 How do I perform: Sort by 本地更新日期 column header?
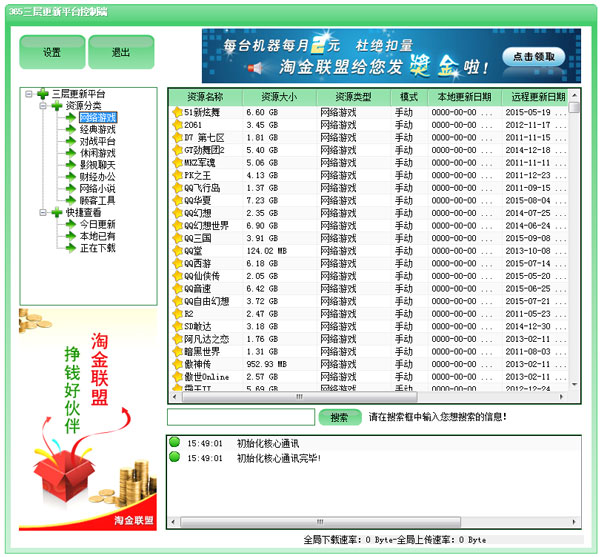click(x=465, y=97)
